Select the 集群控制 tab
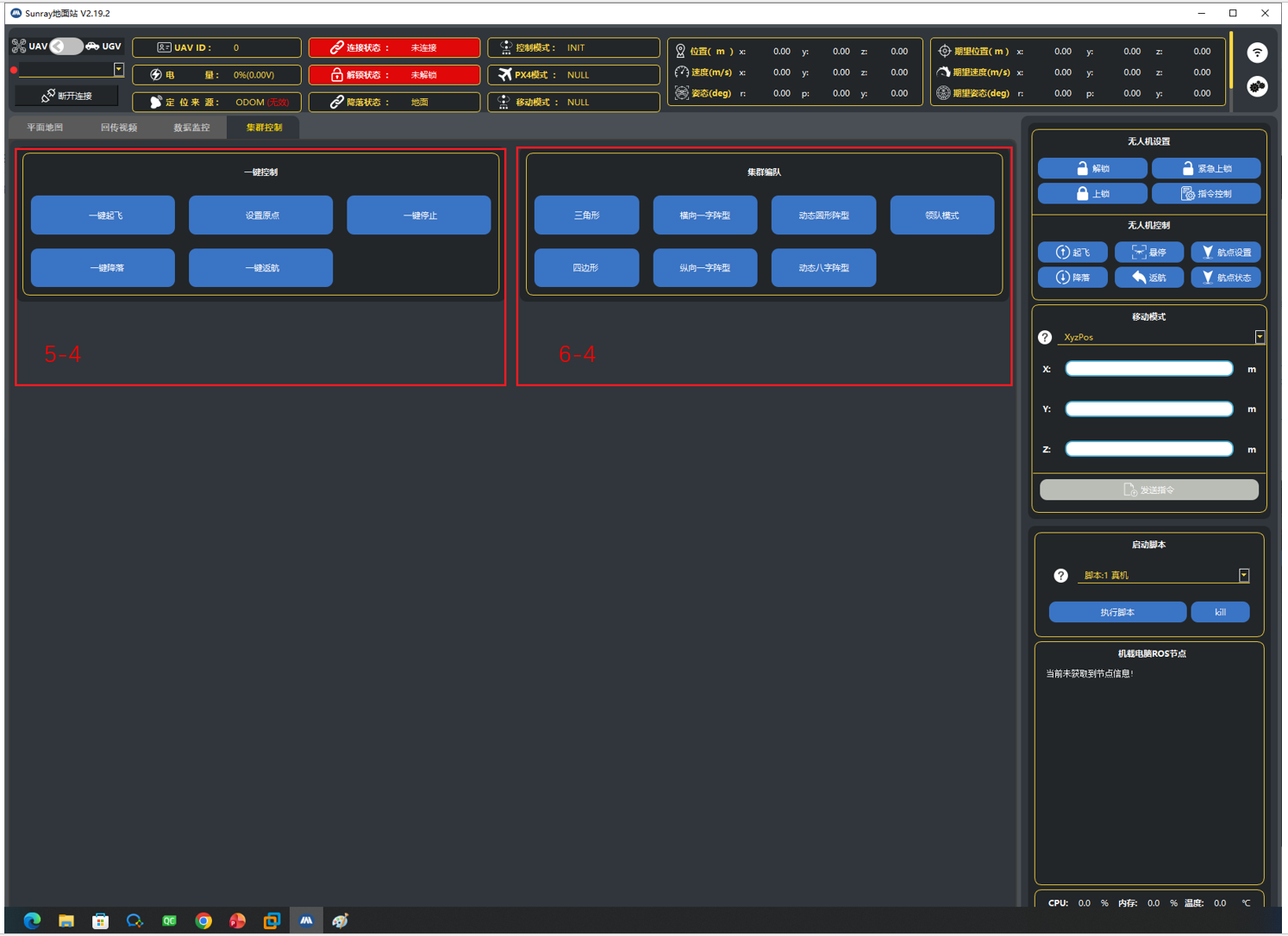 (264, 128)
